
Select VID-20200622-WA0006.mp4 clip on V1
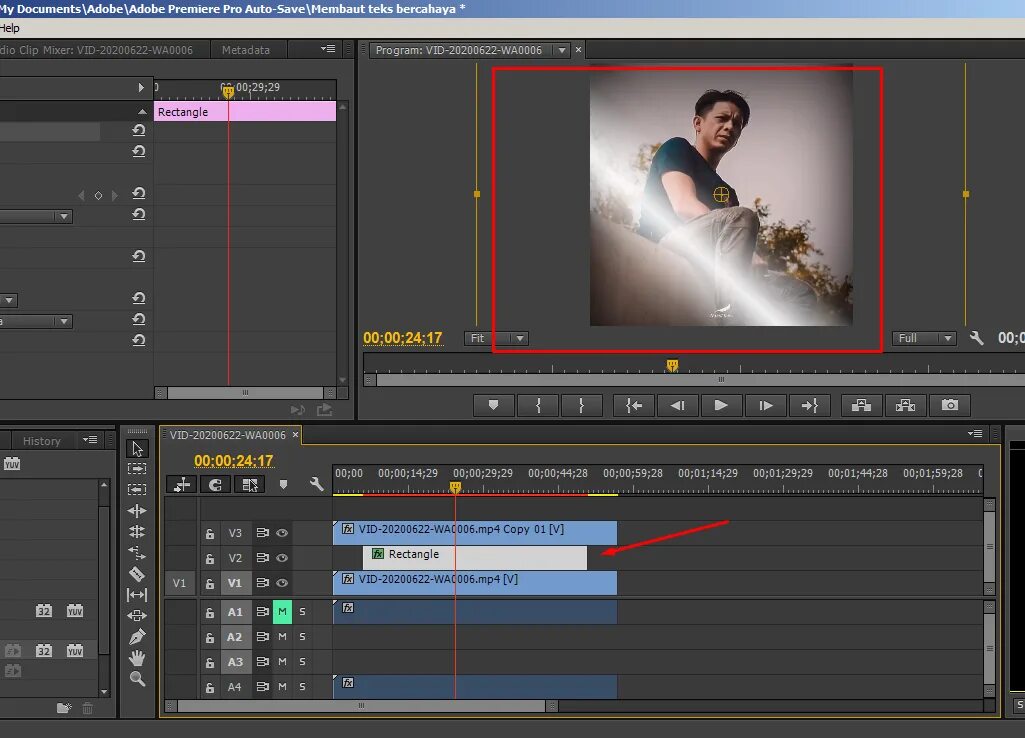coord(475,582)
